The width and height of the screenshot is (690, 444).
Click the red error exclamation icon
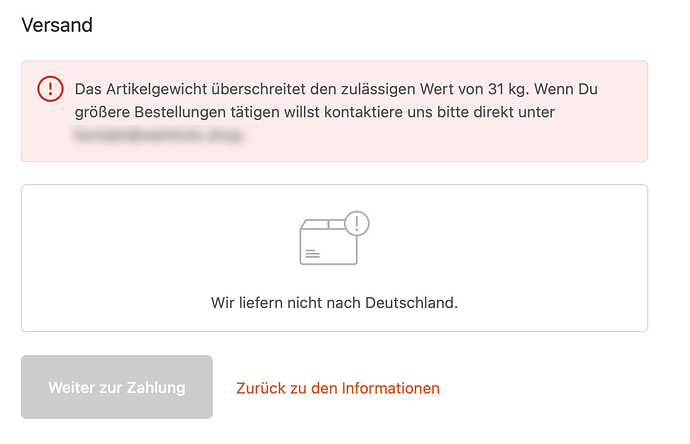click(50, 89)
